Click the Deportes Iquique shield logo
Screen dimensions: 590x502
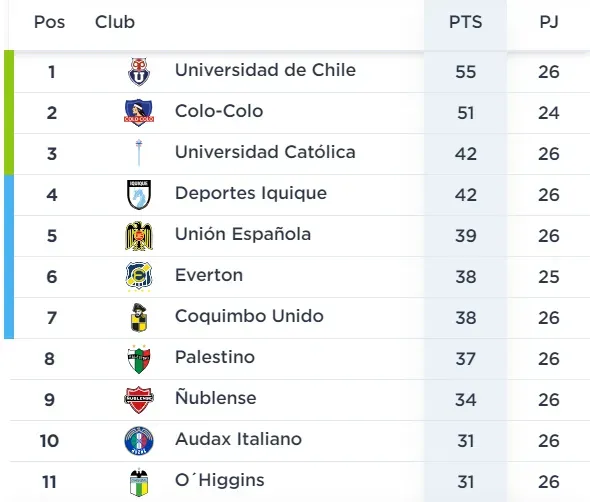click(x=139, y=195)
